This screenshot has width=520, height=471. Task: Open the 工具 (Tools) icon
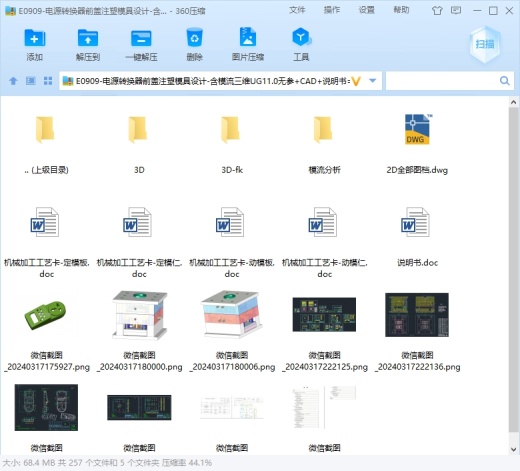tap(301, 37)
